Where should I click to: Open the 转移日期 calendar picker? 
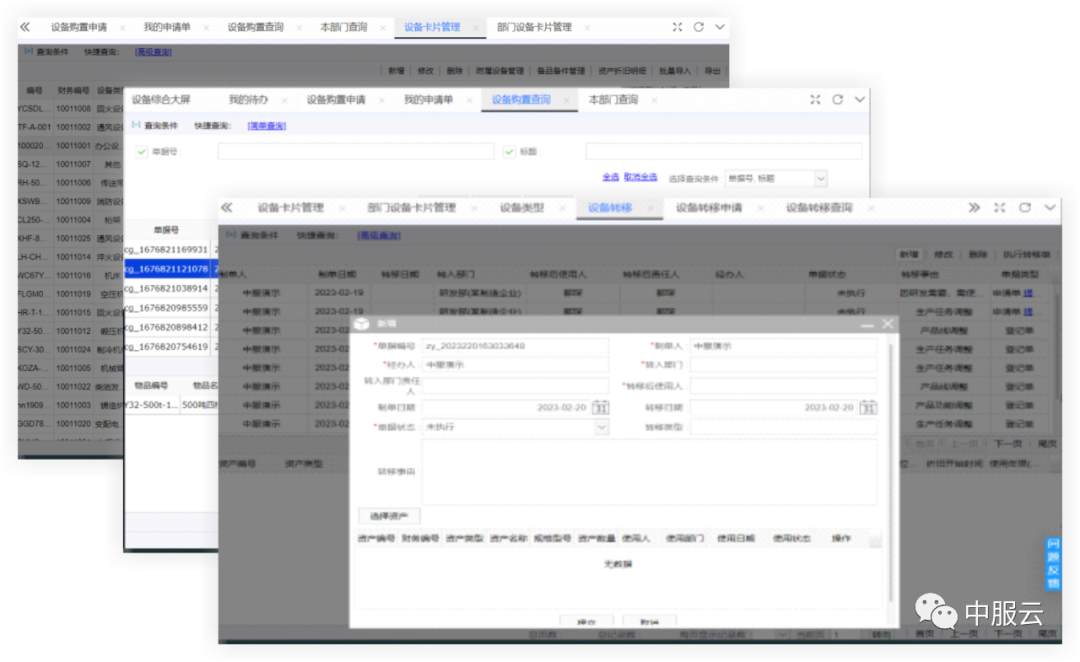(x=868, y=407)
